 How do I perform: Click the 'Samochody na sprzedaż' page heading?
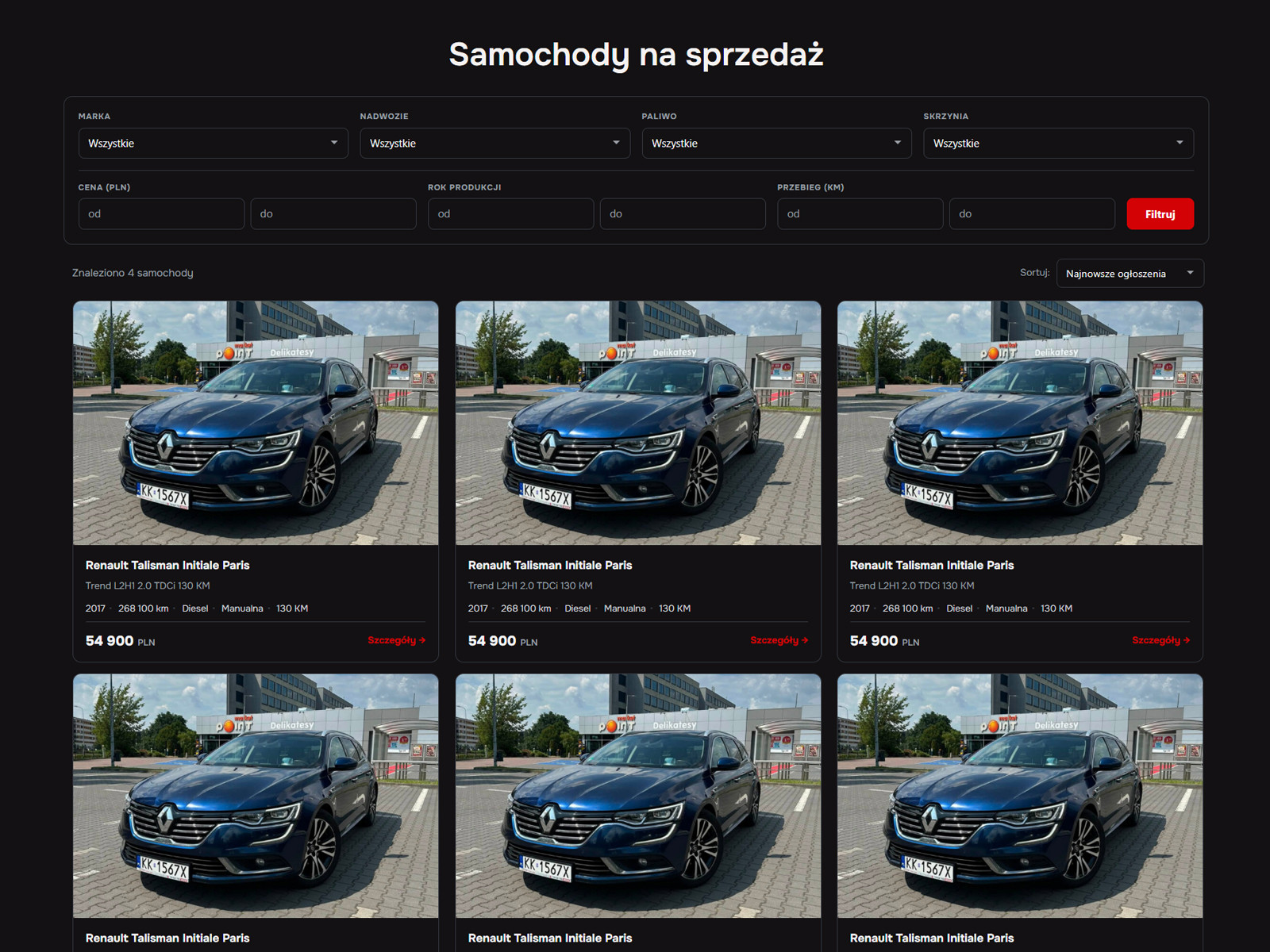636,55
